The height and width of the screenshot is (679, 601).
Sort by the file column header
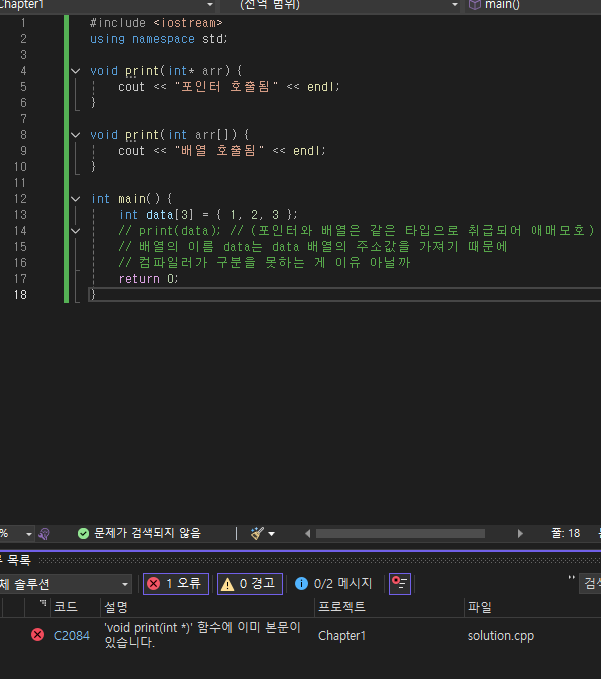click(480, 607)
